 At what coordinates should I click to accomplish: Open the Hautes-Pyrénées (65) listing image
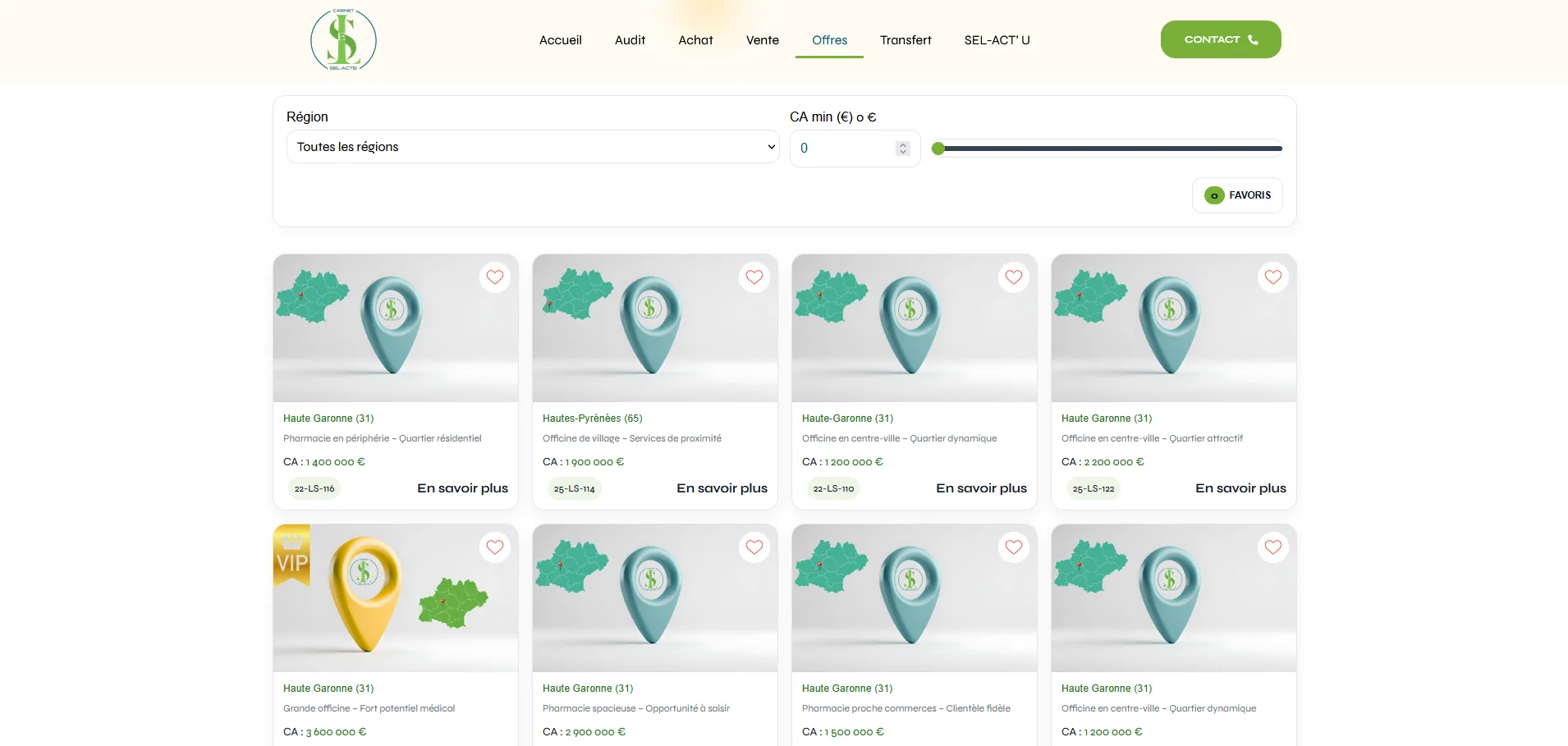click(655, 328)
